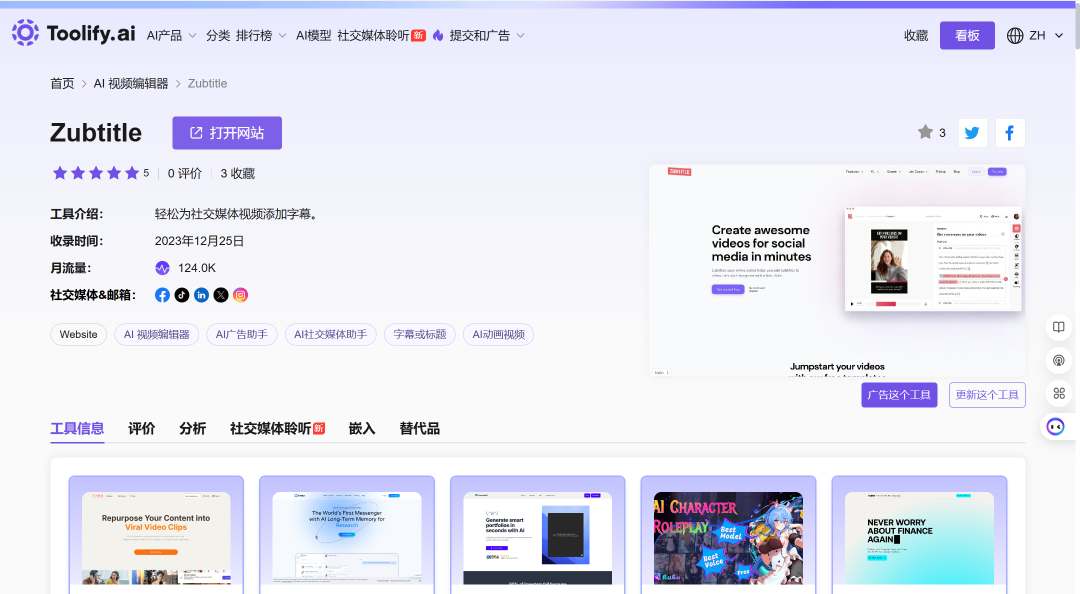Switch to the 评价 tab
Screen dimensions: 1080x594
coord(142,429)
